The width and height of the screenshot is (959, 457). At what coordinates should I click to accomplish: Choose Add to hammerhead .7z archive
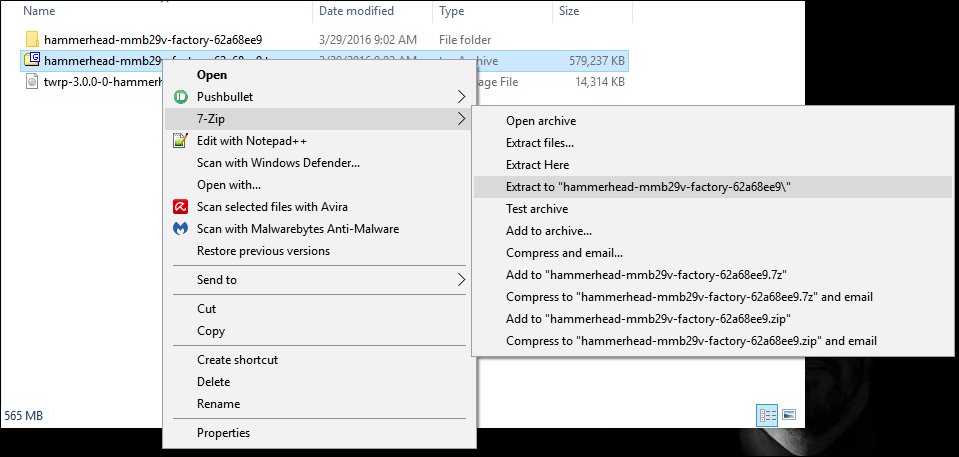coord(713,275)
